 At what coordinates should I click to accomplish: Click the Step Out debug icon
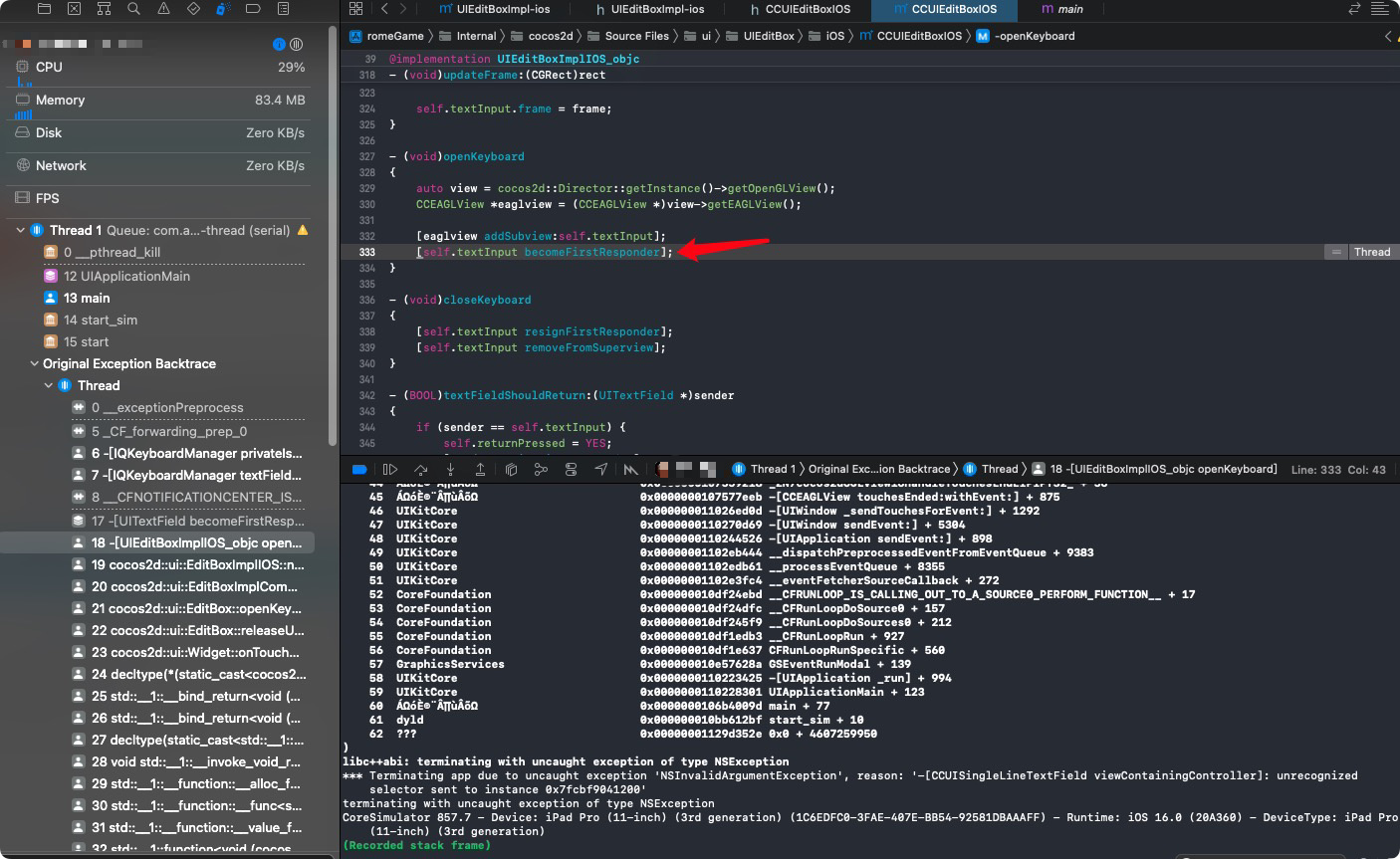tap(480, 469)
